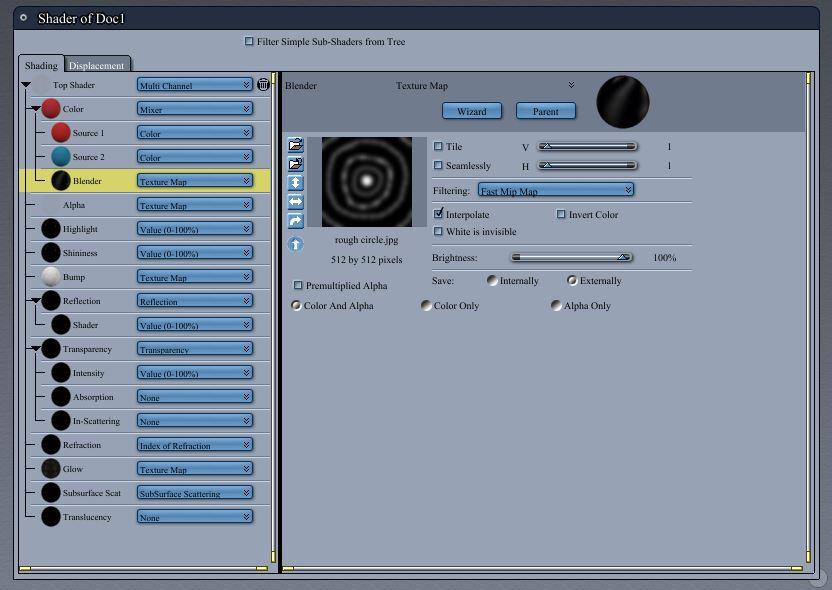This screenshot has height=590, width=832.
Task: Click the Brightness slider
Action: (571, 257)
